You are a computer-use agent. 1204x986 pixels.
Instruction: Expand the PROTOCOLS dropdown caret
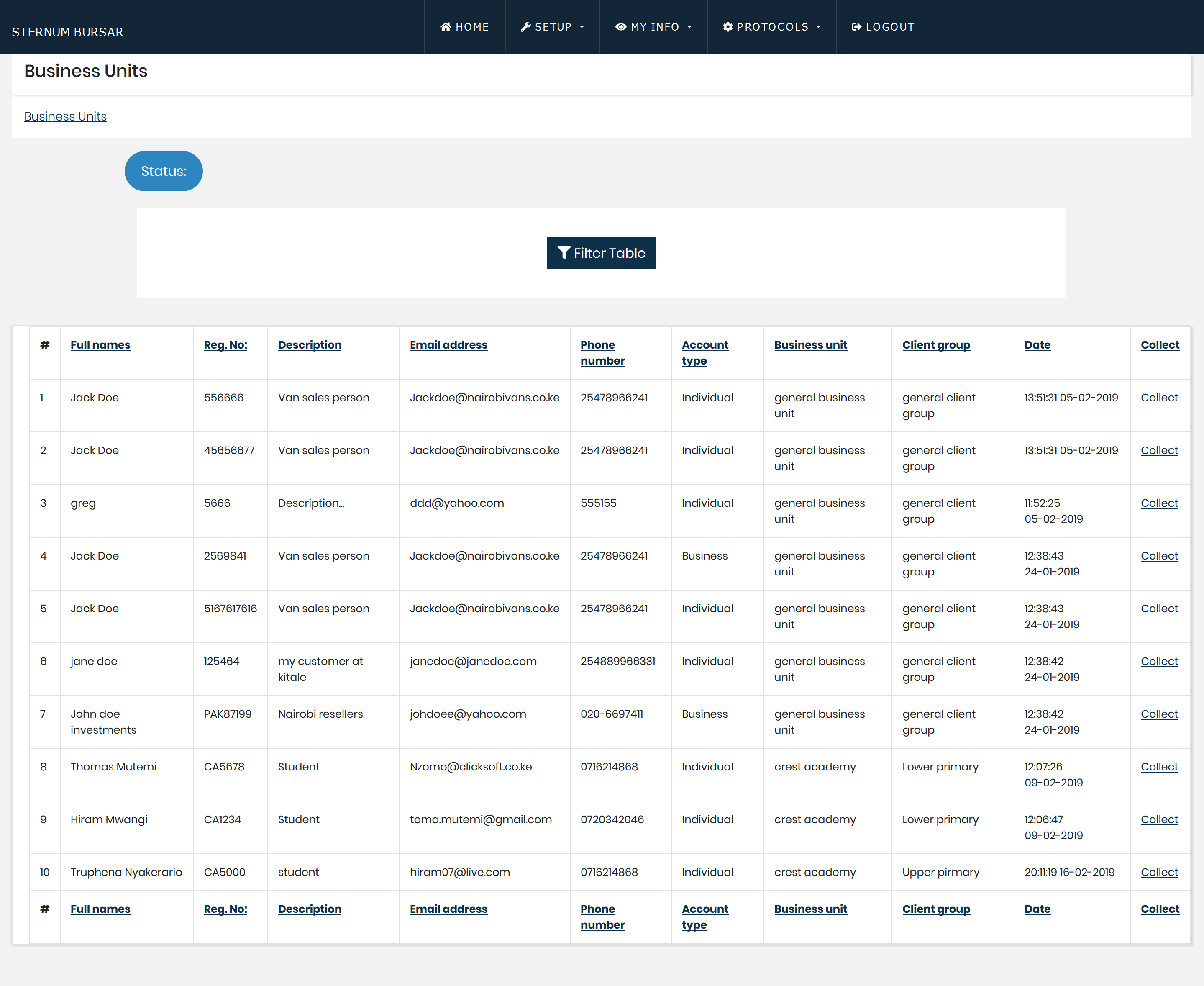(x=819, y=27)
